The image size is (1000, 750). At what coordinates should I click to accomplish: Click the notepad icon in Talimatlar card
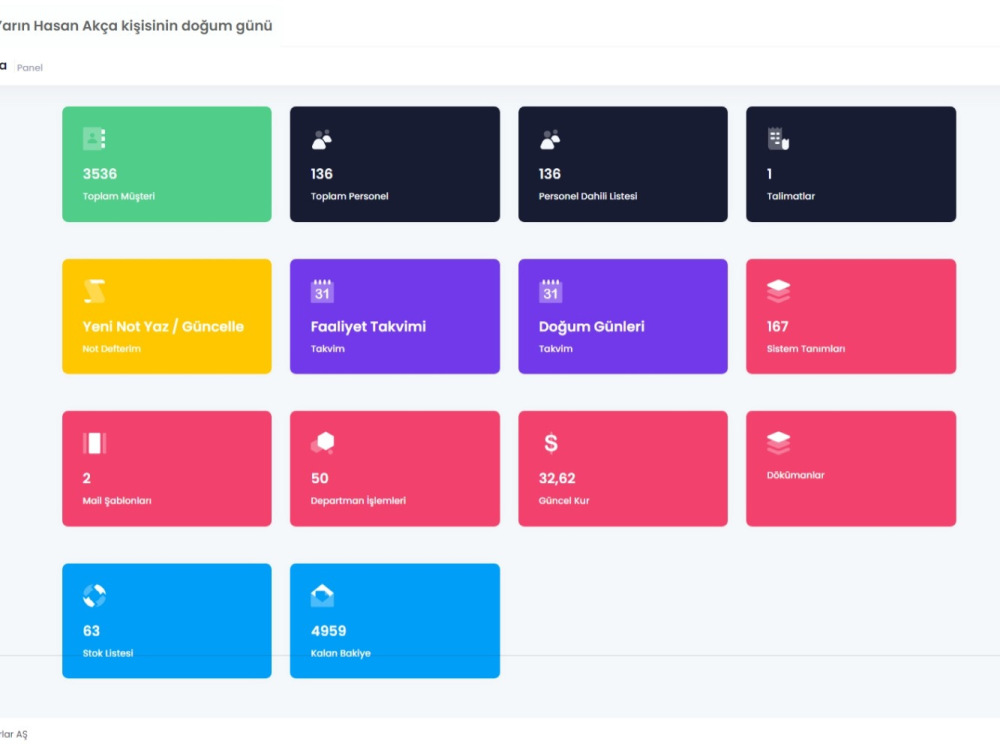(778, 138)
